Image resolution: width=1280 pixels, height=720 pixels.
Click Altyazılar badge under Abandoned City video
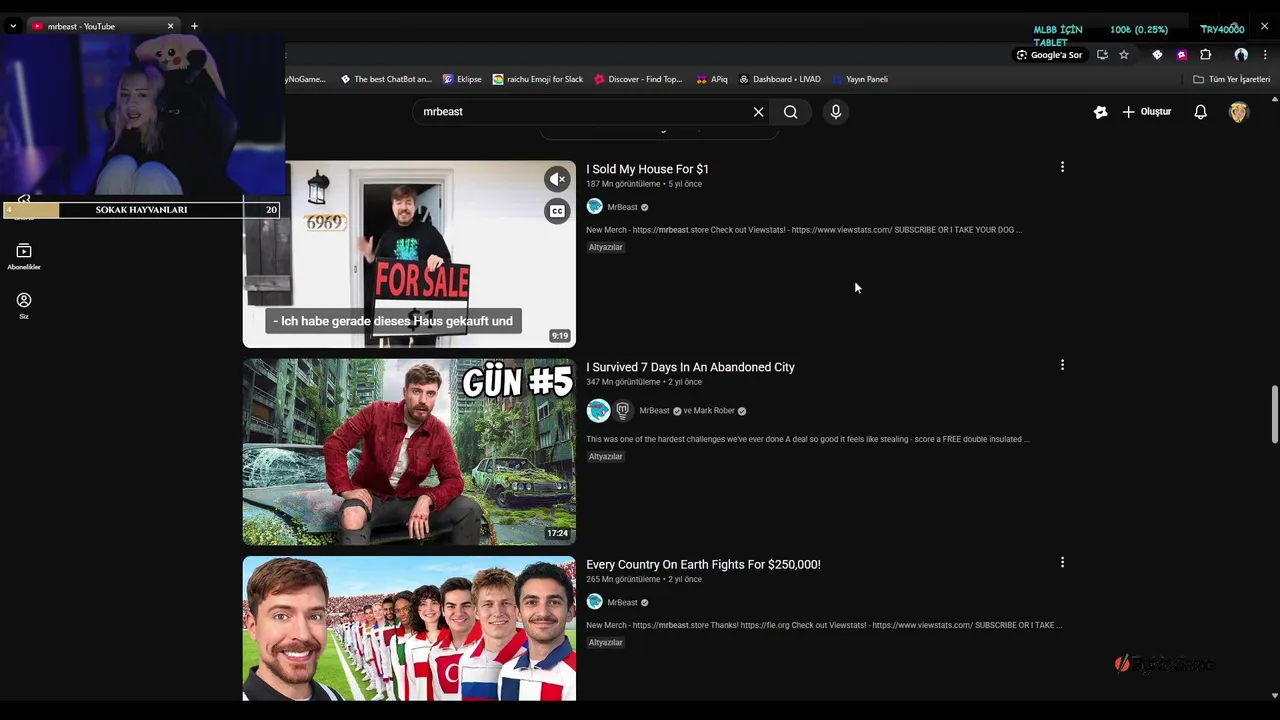pyautogui.click(x=605, y=456)
